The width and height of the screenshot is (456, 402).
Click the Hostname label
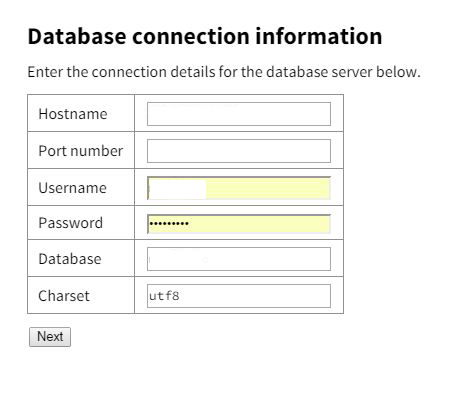[73, 114]
